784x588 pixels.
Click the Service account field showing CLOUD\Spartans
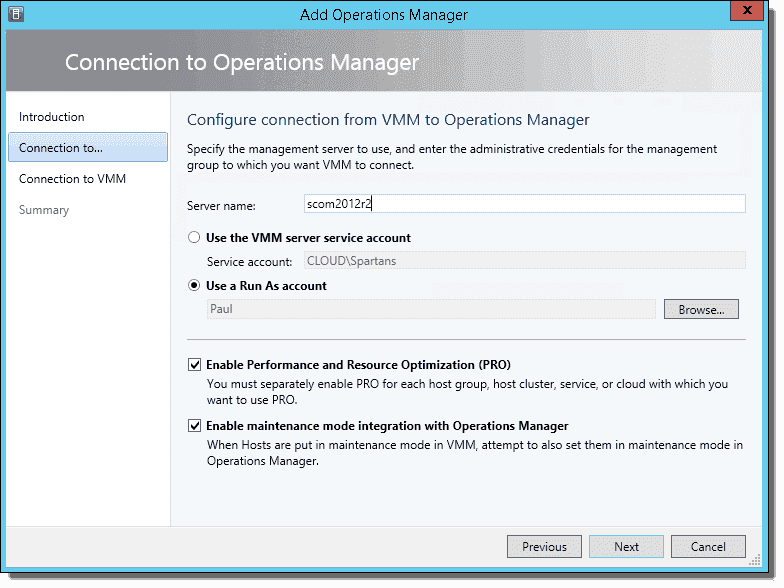[x=524, y=260]
